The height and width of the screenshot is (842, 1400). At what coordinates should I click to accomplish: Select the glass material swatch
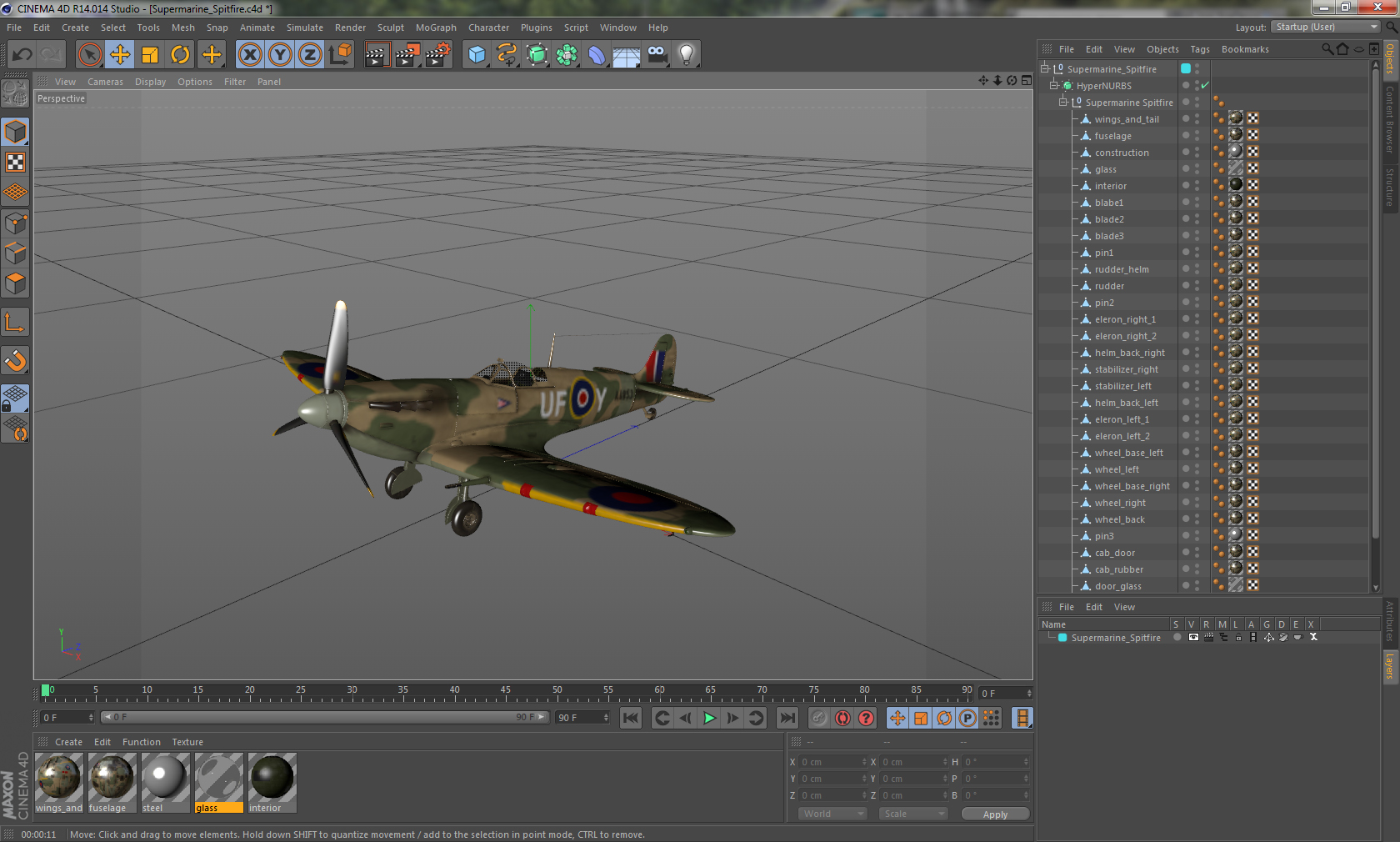[x=219, y=783]
